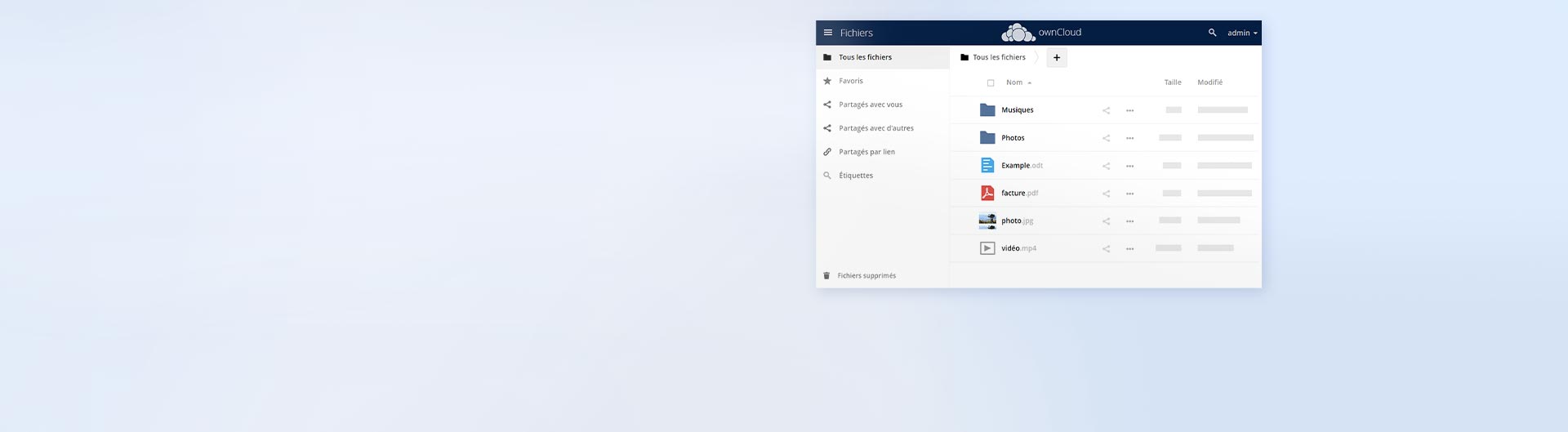Click the ownCloud cloud logo
Viewport: 1568px width, 432px height.
click(x=1018, y=33)
